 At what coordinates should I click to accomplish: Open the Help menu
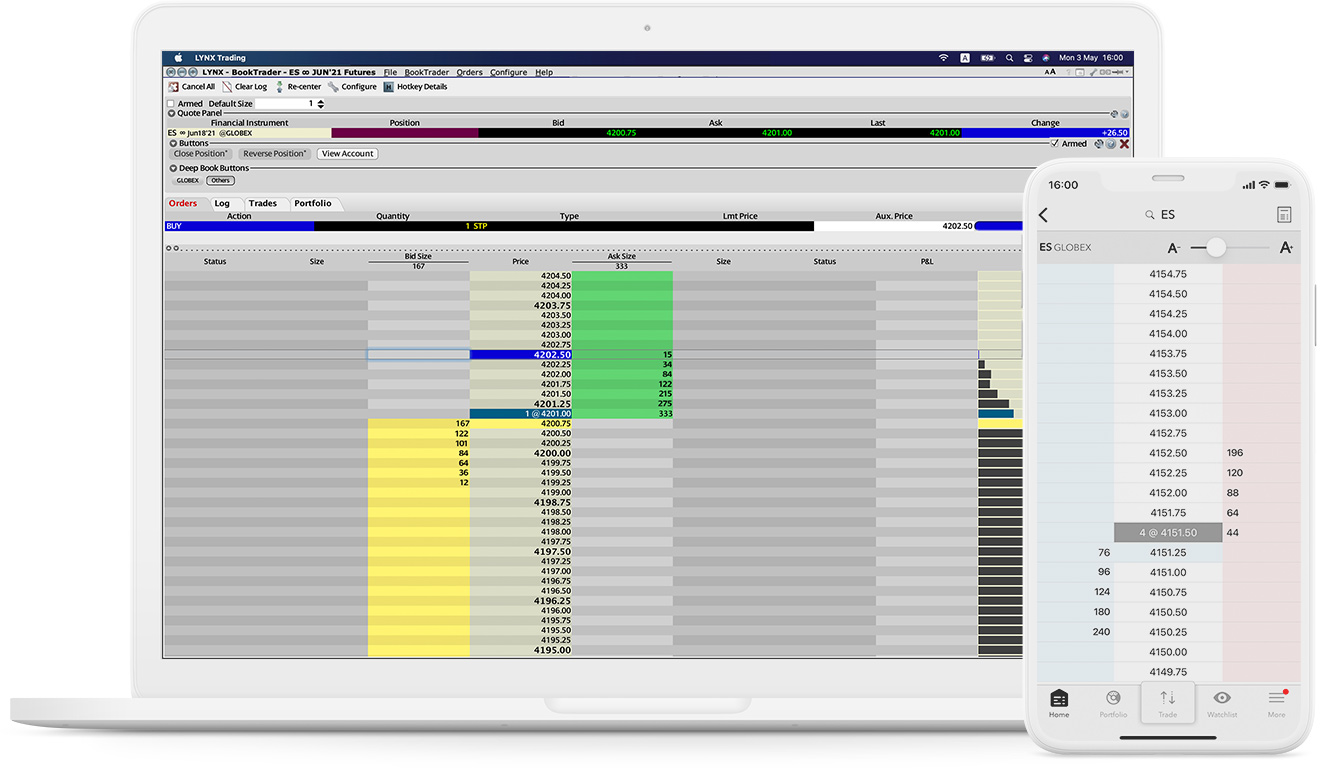544,72
